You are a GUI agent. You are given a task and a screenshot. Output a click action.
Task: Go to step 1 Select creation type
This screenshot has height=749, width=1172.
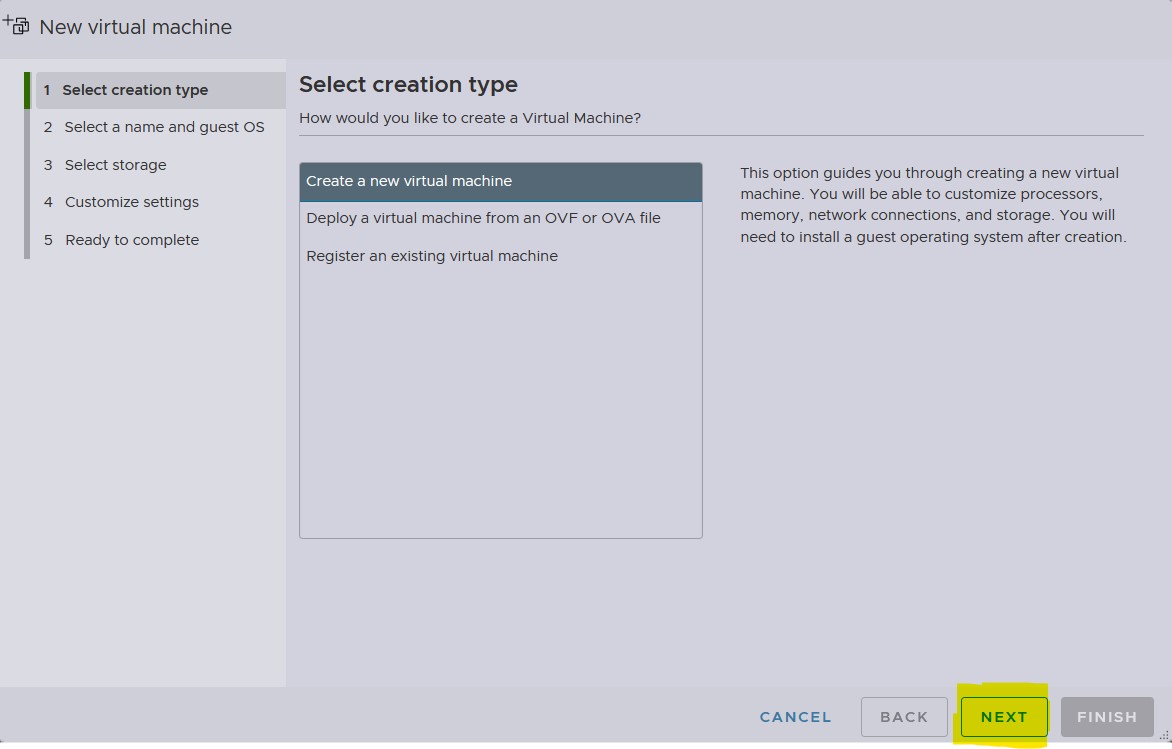(135, 90)
